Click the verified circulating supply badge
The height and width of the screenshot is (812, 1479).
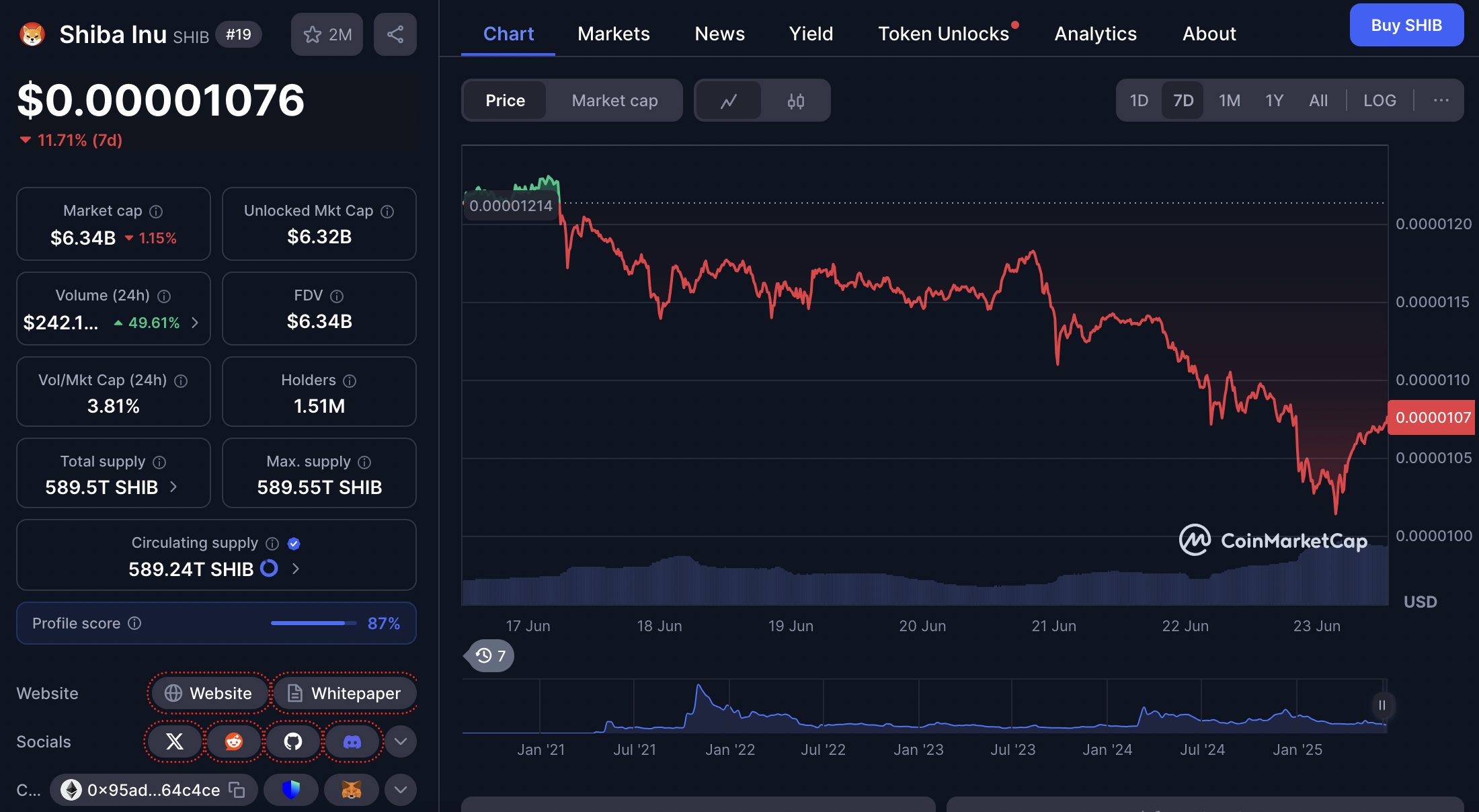tap(294, 544)
